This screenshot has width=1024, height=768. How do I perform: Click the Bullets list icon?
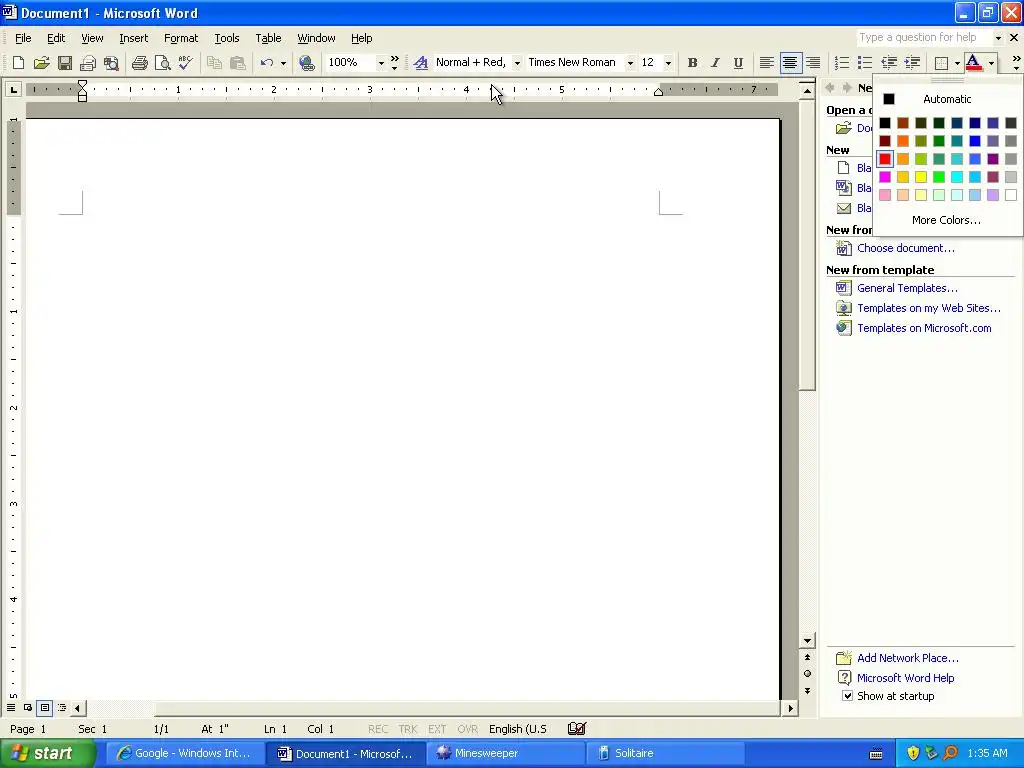[x=865, y=63]
